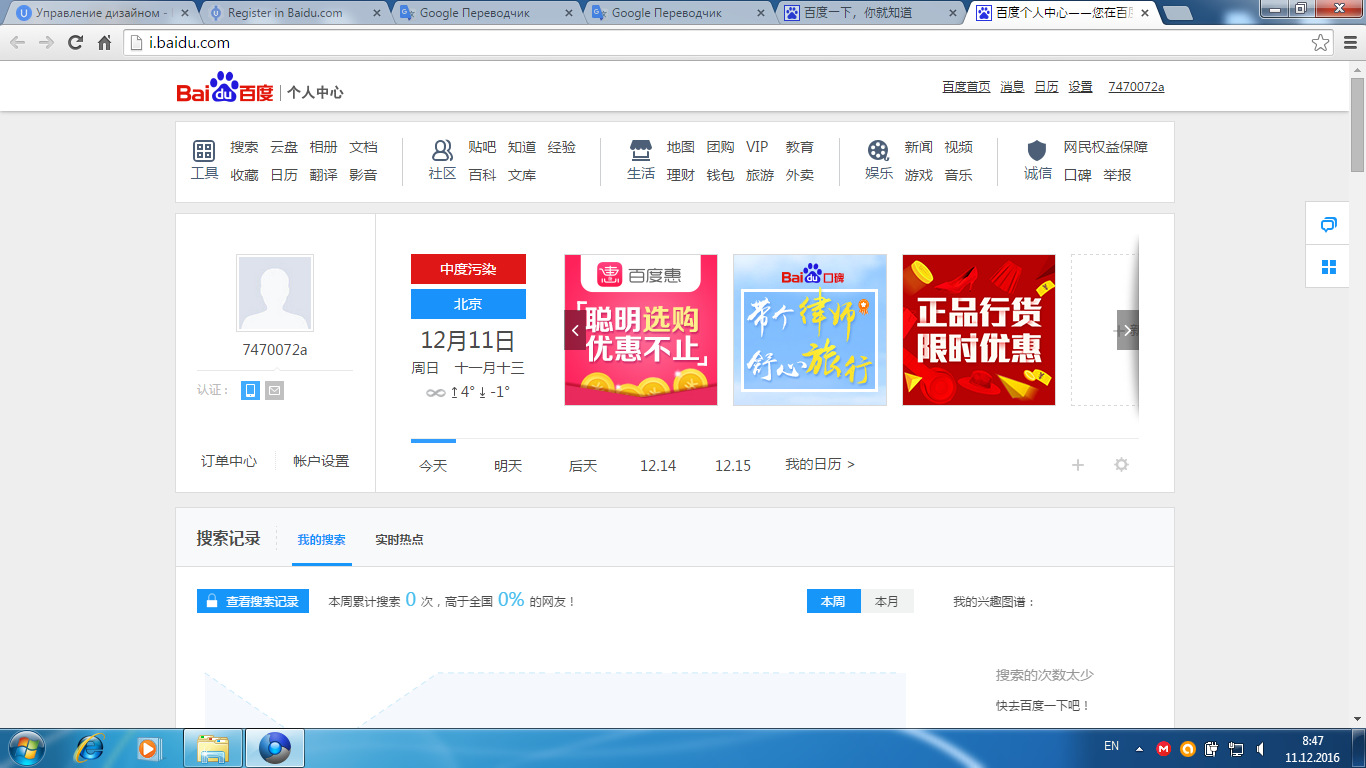Open file explorer folder on taskbar

[x=214, y=748]
